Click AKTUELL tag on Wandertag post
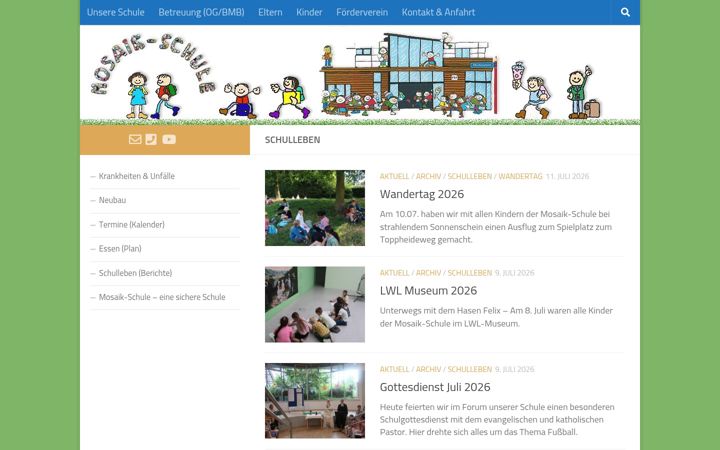 tap(394, 176)
